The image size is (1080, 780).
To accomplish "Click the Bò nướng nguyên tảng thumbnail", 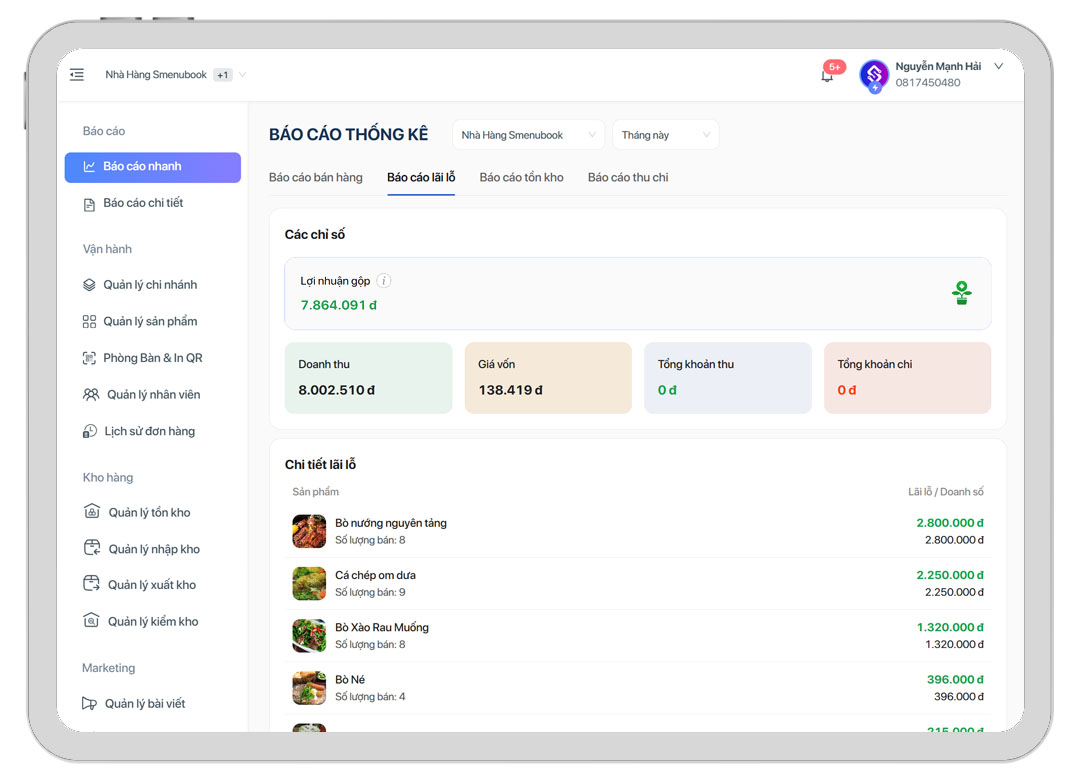I will point(309,531).
